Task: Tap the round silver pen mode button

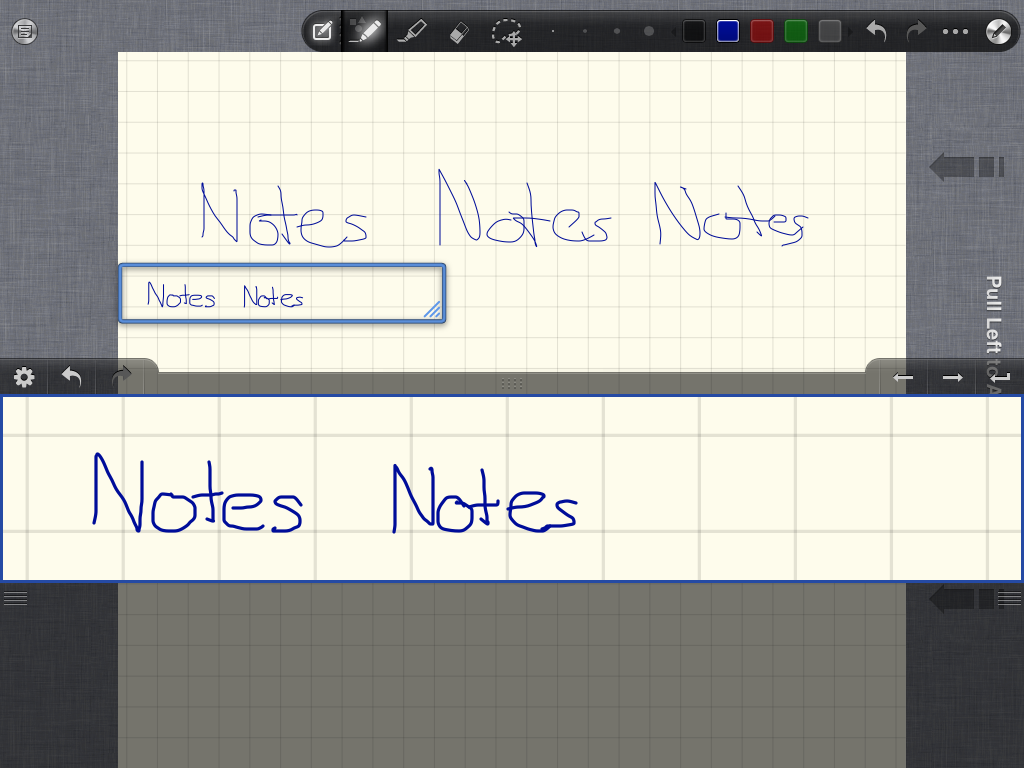Action: tap(999, 31)
